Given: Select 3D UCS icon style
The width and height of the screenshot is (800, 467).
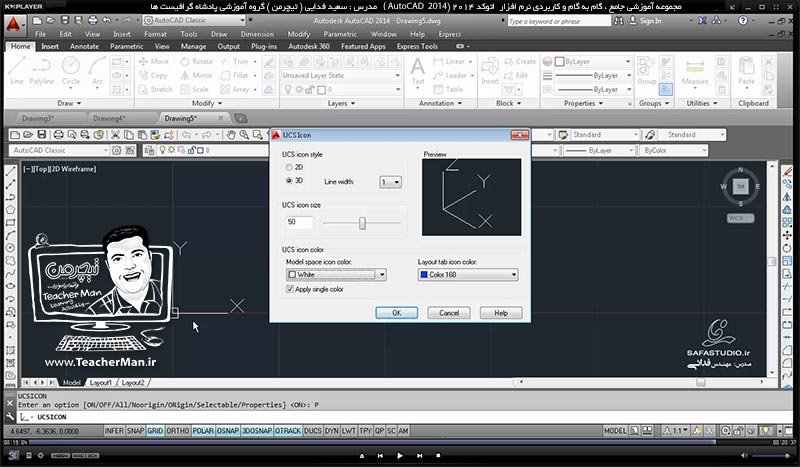Looking at the screenshot, I should point(289,180).
